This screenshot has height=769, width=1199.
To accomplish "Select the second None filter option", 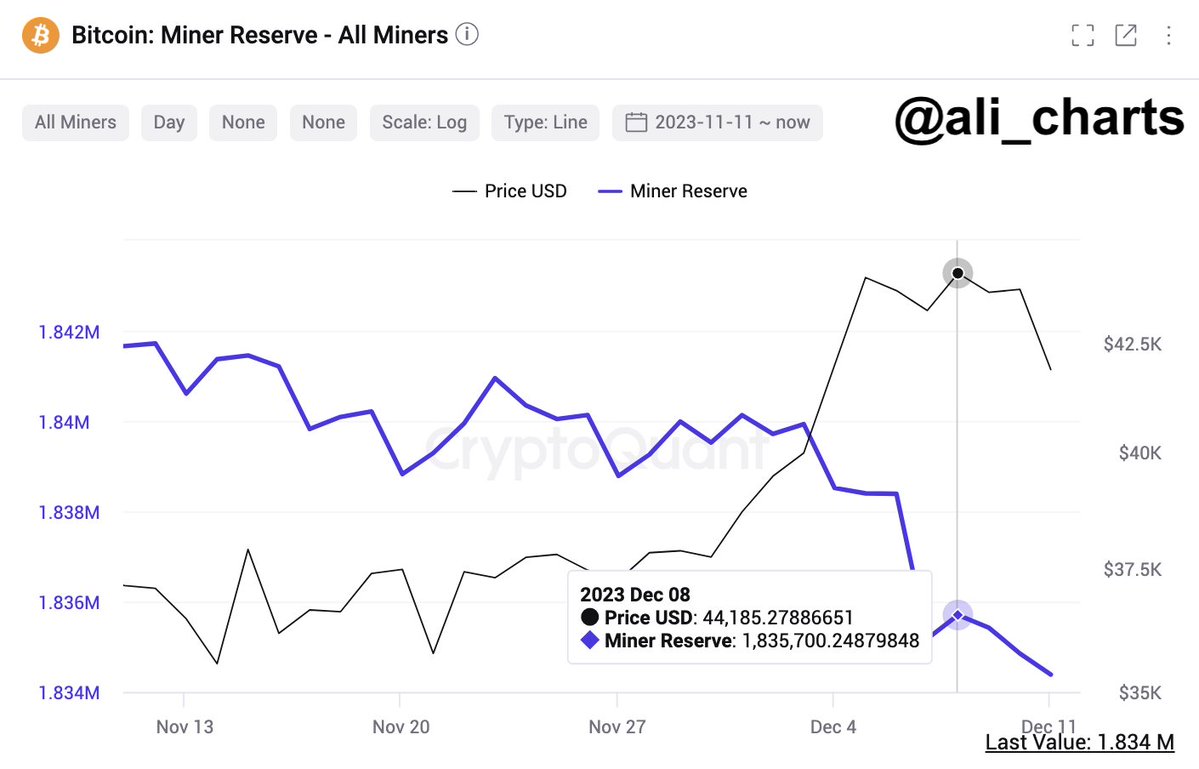I will coord(323,122).
